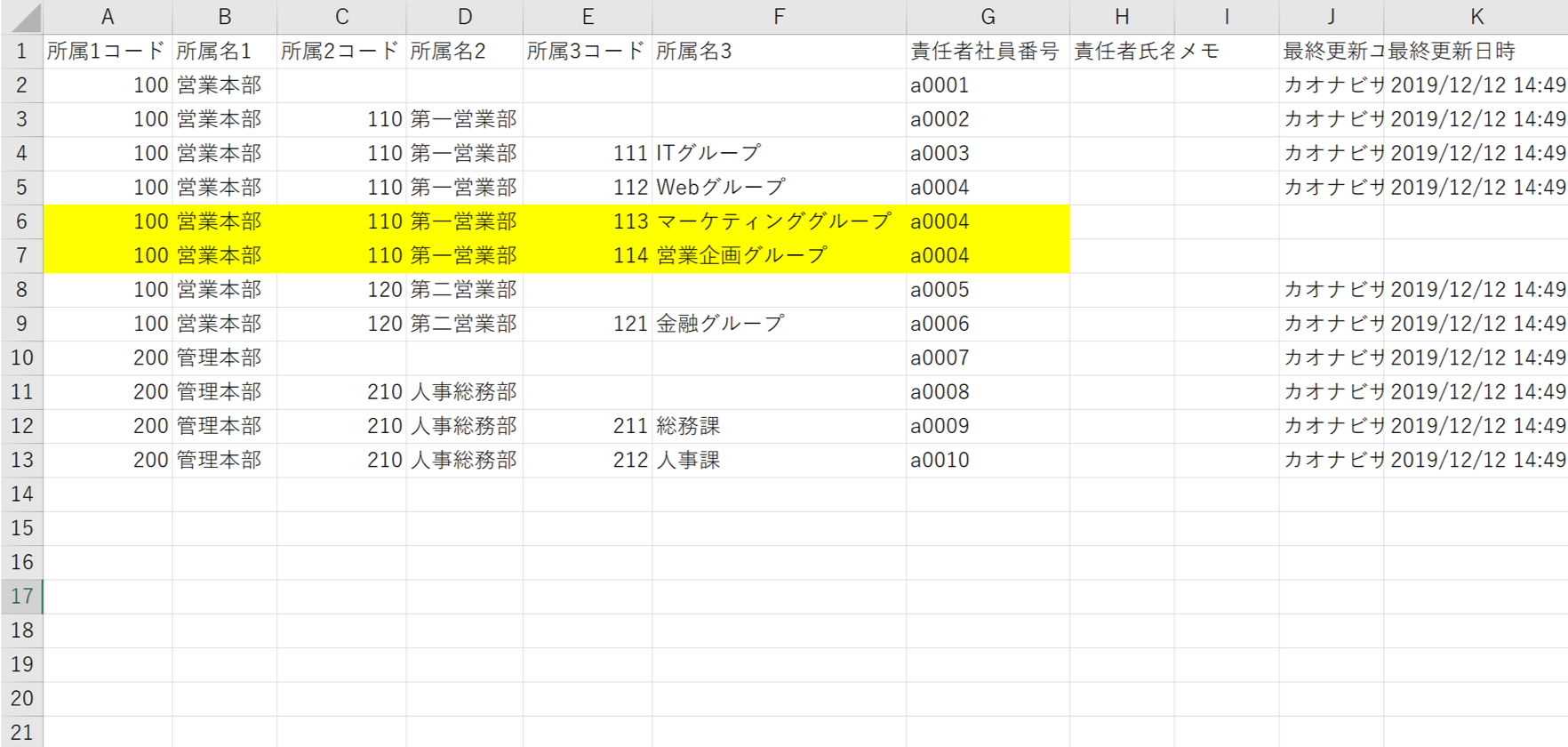The height and width of the screenshot is (747, 1568).
Task: Click the 所属1コード header cell
Action: coord(107,52)
